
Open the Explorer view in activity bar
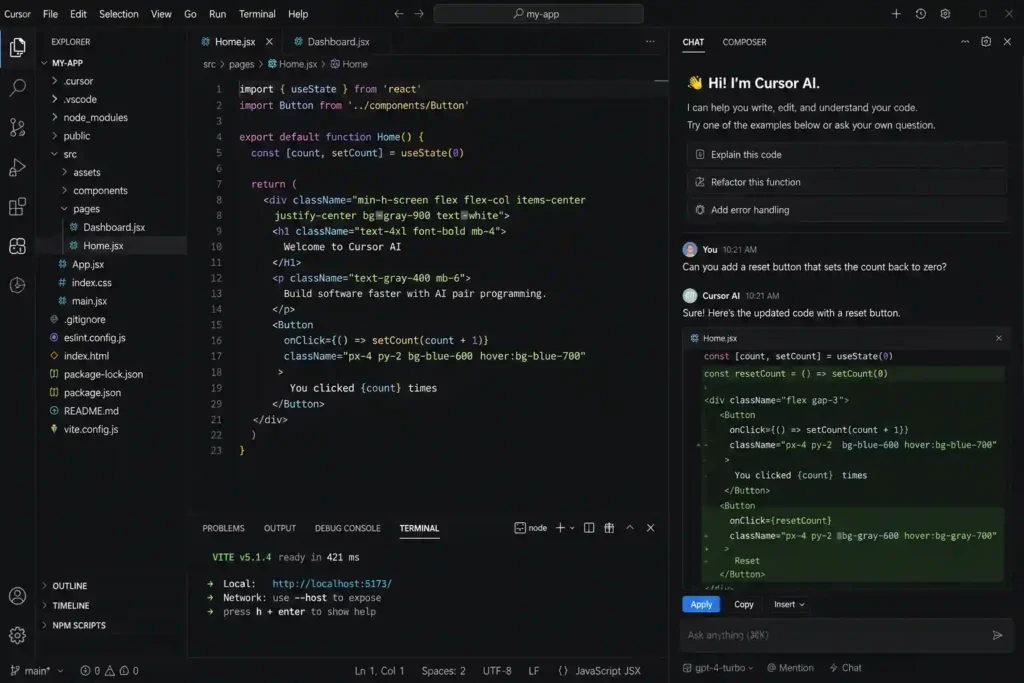18,47
